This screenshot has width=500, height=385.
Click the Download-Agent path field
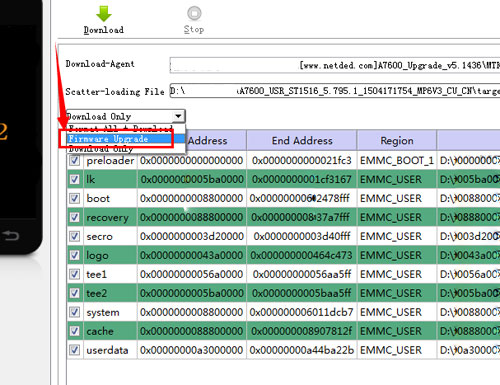click(335, 65)
